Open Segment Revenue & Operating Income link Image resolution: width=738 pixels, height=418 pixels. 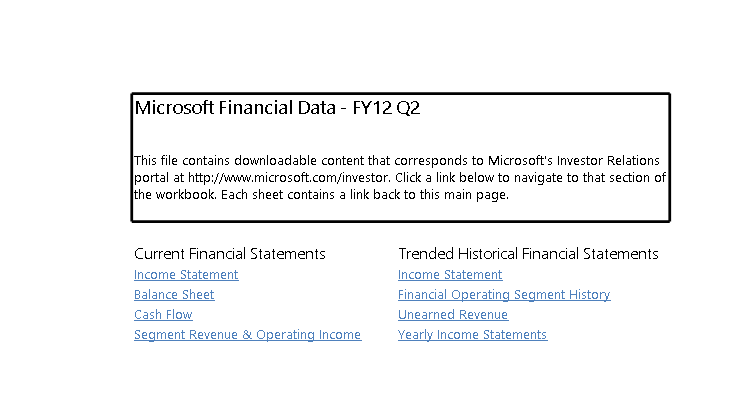pyautogui.click(x=248, y=335)
